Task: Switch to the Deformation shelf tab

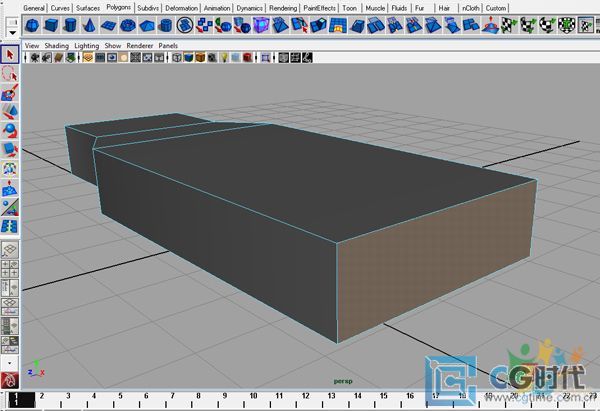Action: coord(181,8)
